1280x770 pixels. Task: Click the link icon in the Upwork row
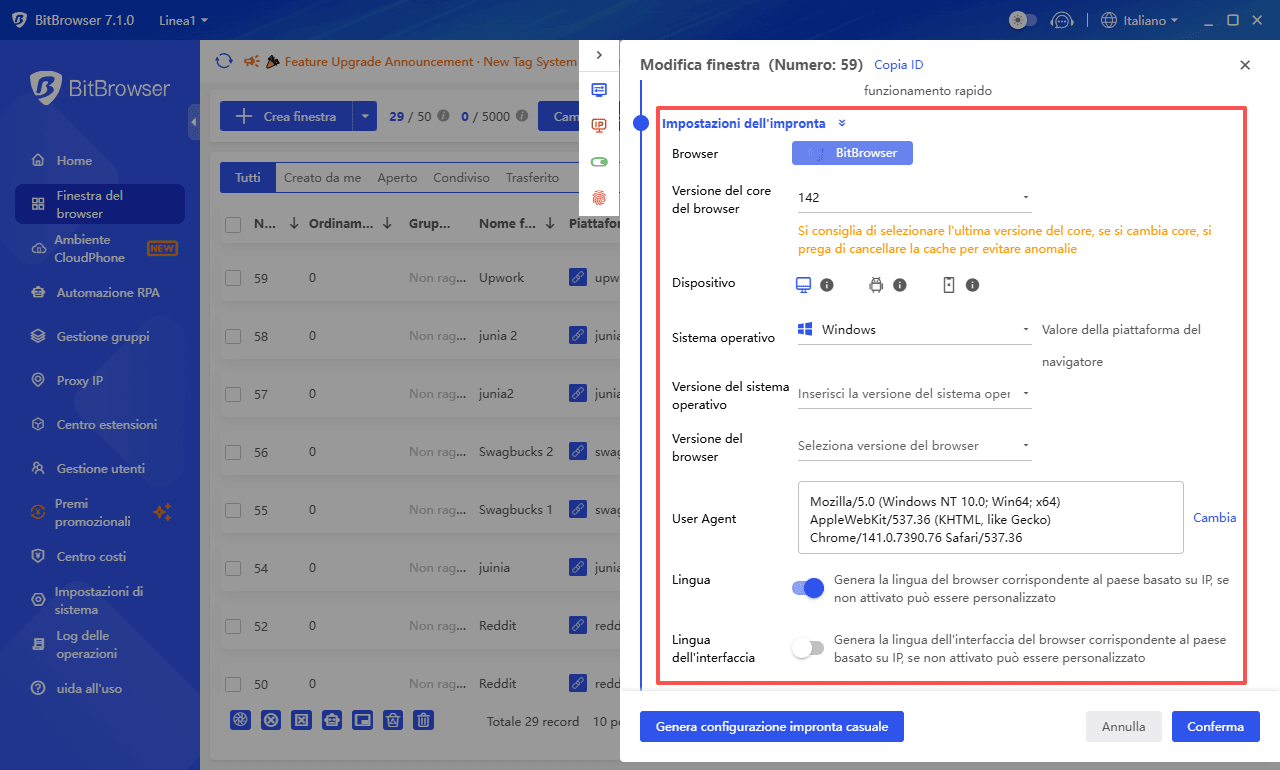click(578, 277)
